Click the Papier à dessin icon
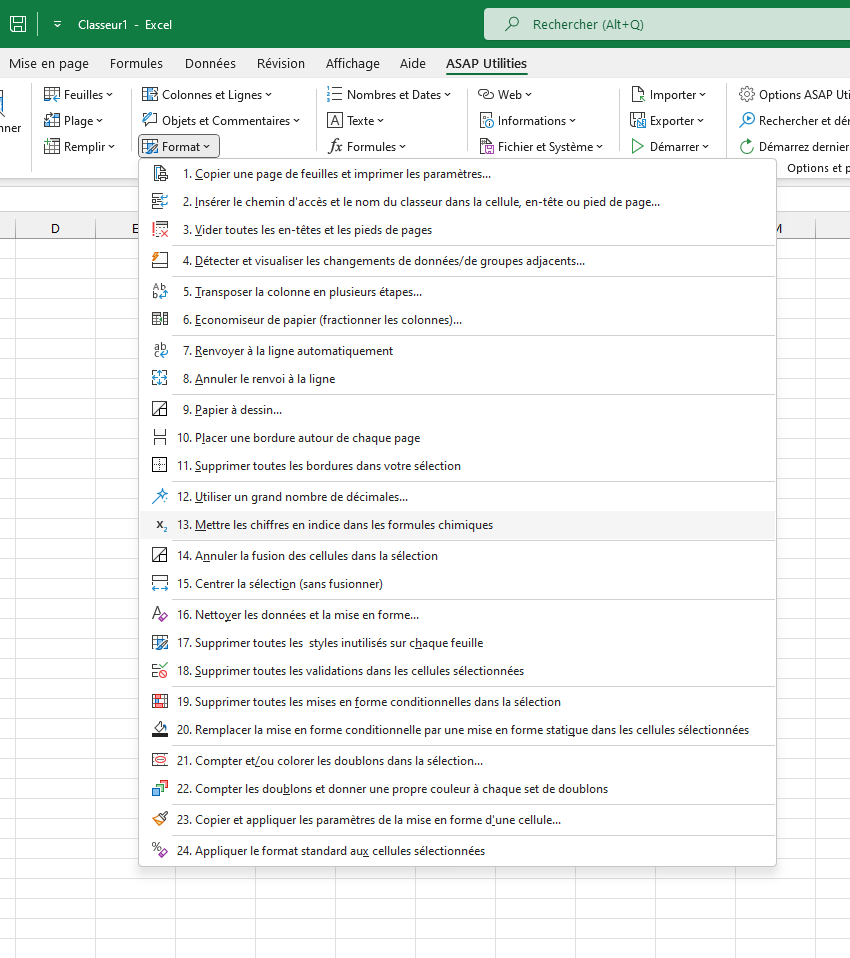This screenshot has width=850, height=958. coord(160,409)
